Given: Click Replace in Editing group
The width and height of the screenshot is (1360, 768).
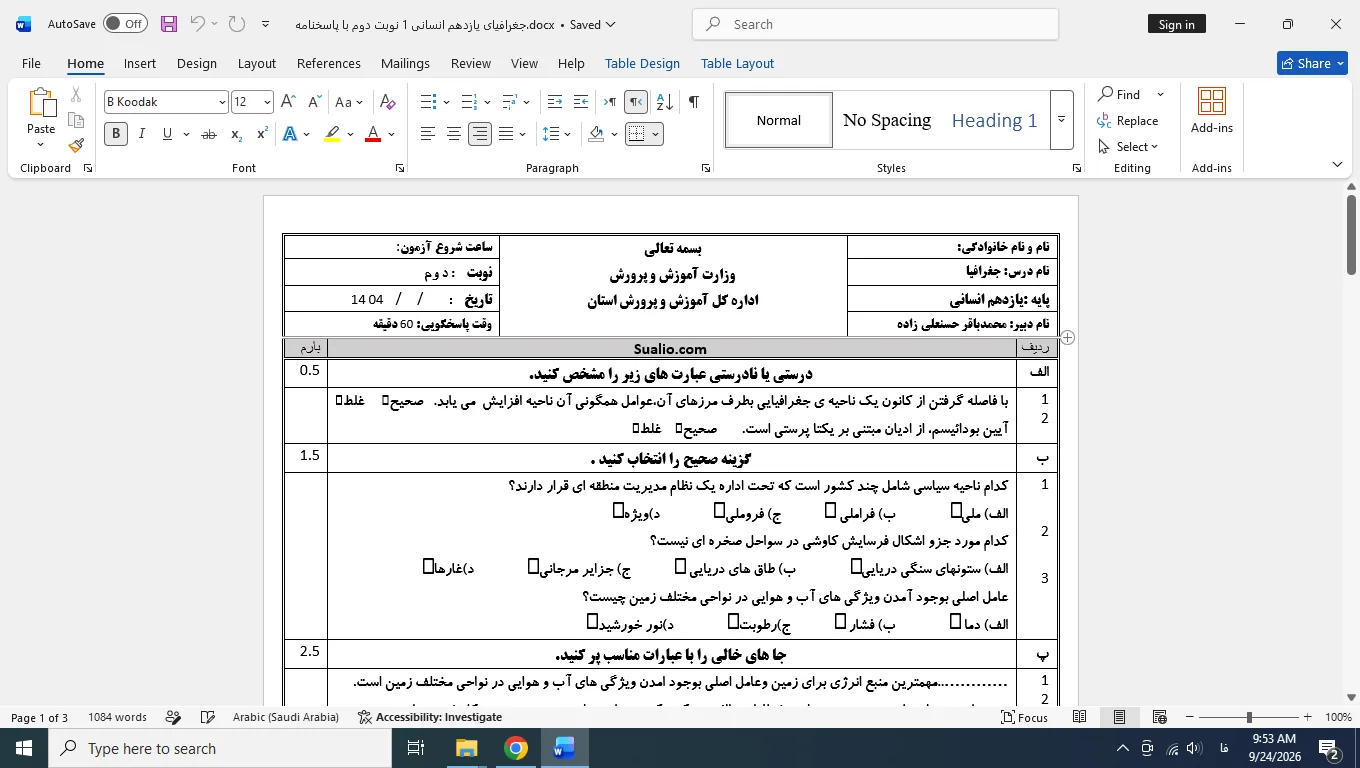Looking at the screenshot, I should (x=1128, y=120).
